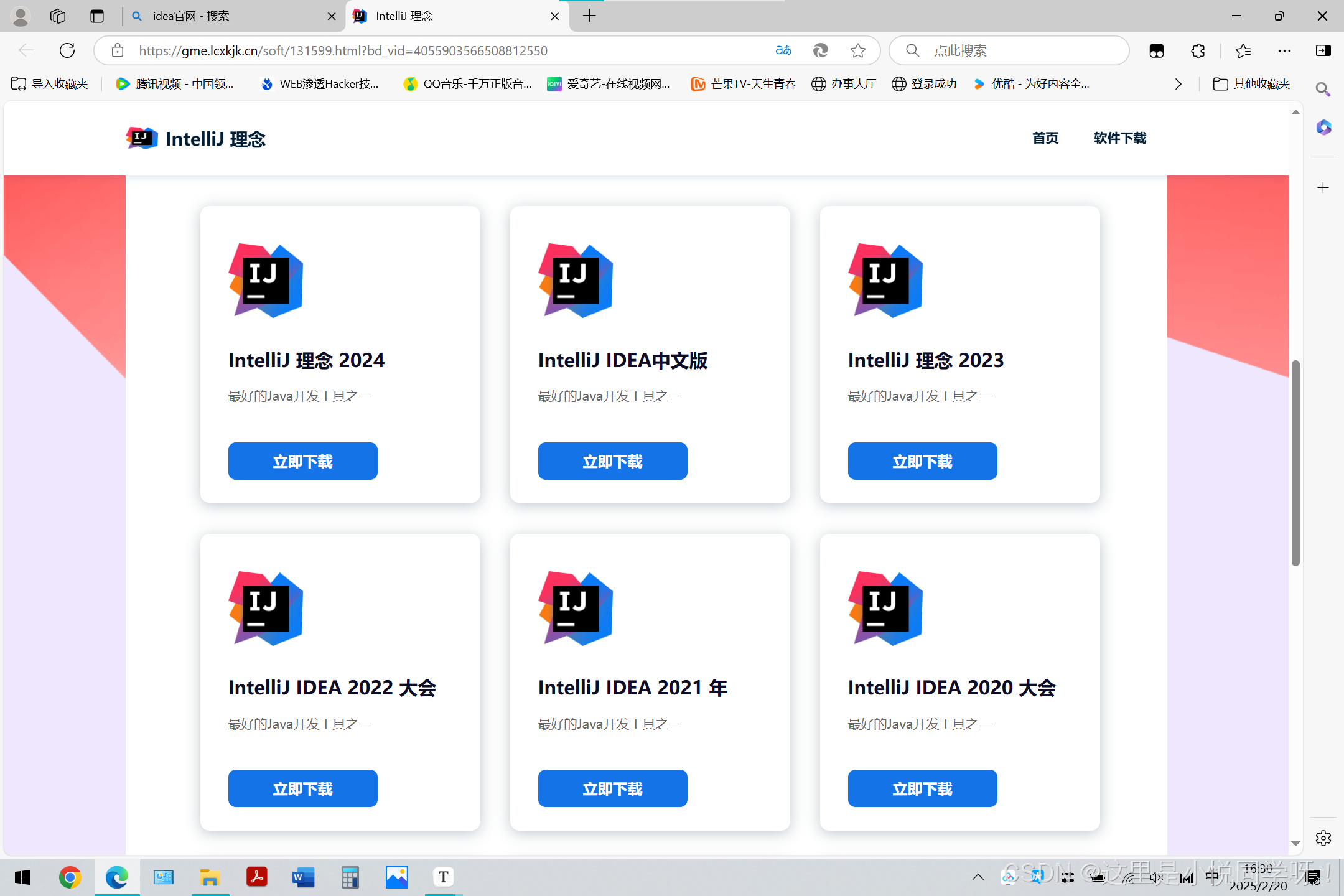The width and height of the screenshot is (1344, 896).
Task: Expand the hidden bookmarks chevron
Action: coord(1178,84)
